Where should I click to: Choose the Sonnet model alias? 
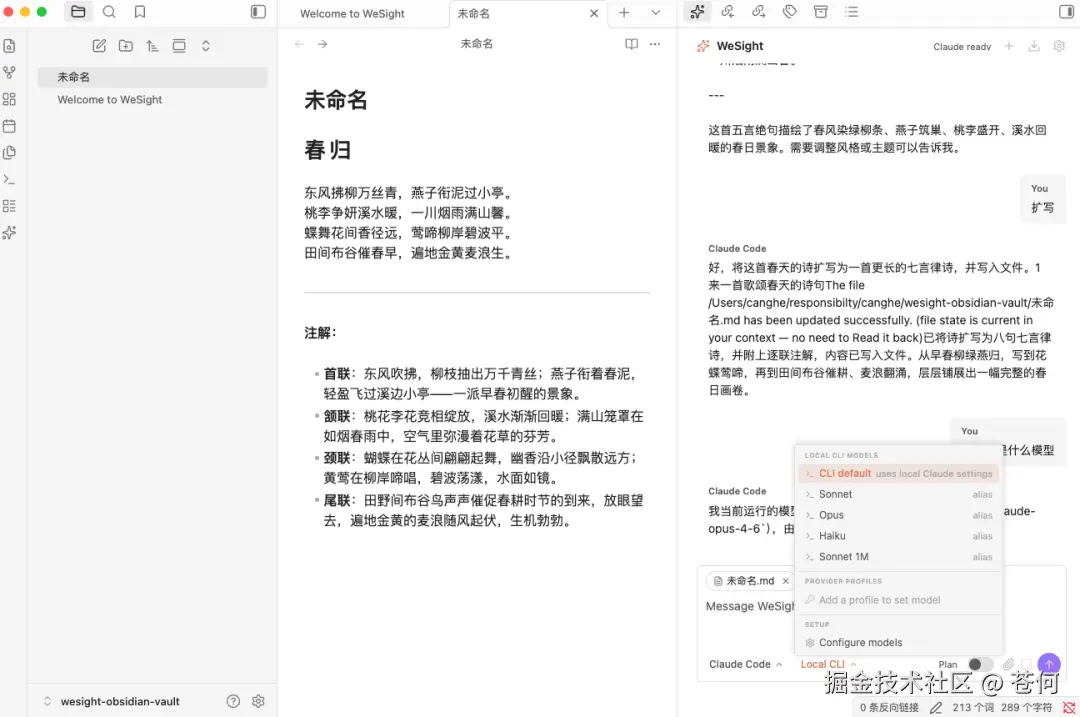pyautogui.click(x=898, y=495)
